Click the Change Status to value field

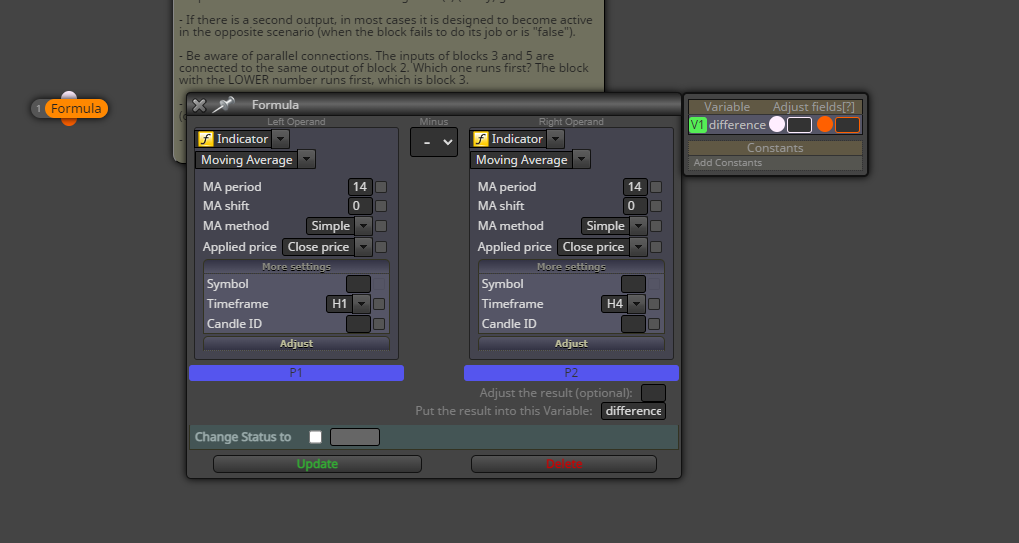[x=355, y=437]
